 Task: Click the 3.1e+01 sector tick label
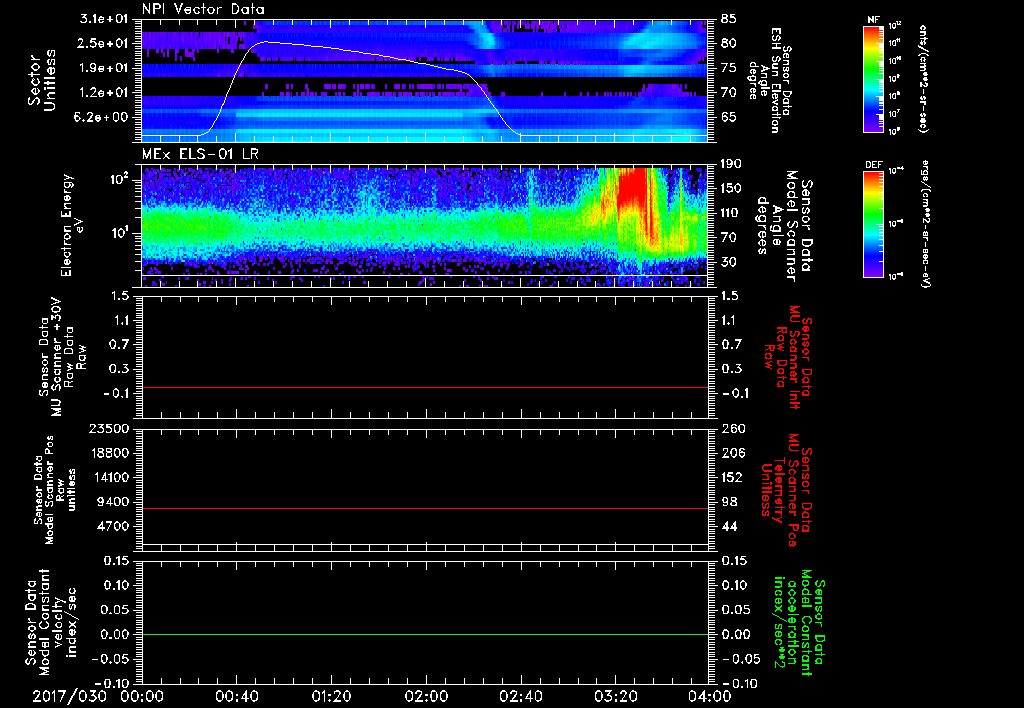point(104,19)
